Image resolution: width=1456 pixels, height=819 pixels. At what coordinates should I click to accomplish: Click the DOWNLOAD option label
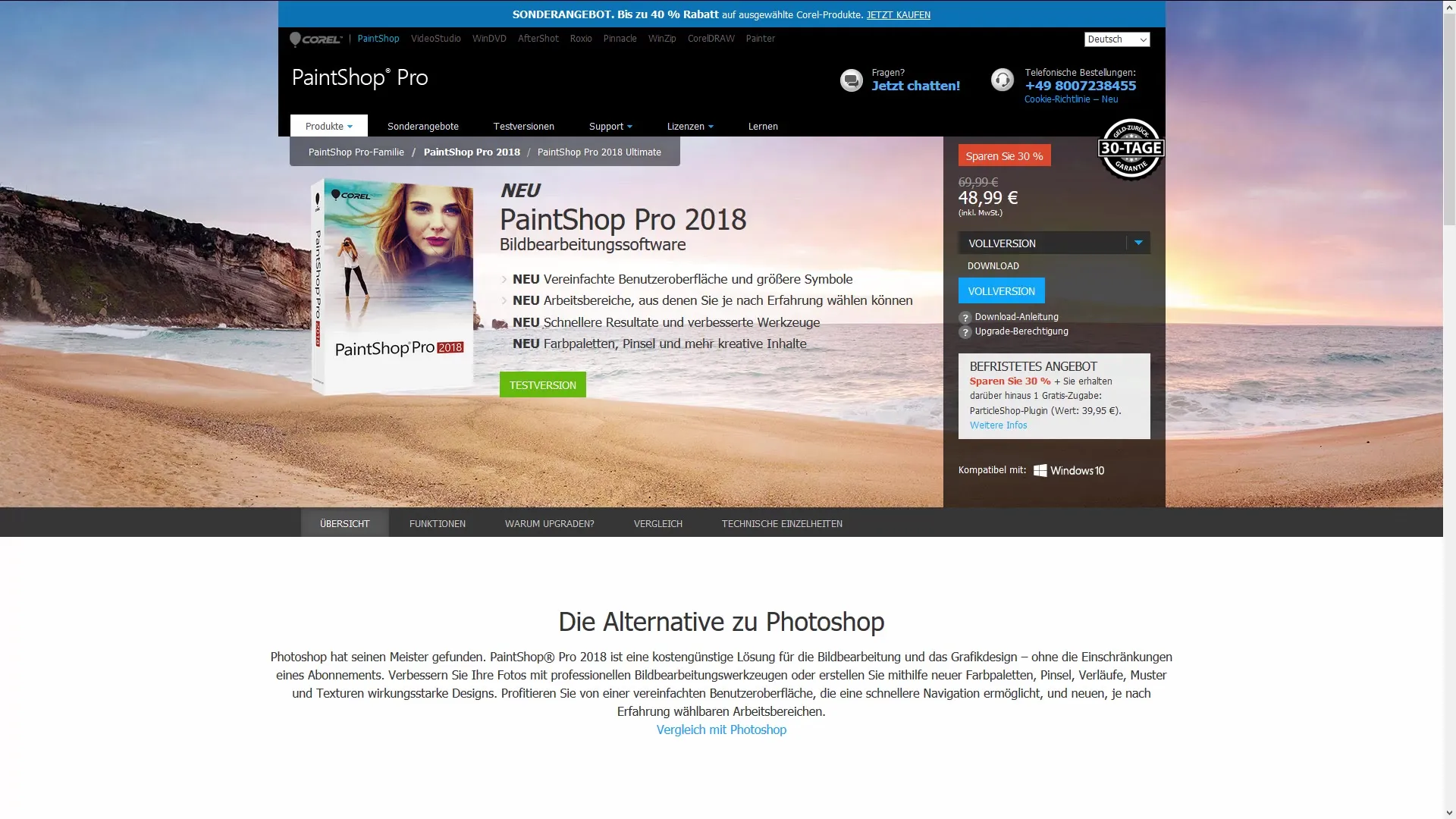point(993,266)
